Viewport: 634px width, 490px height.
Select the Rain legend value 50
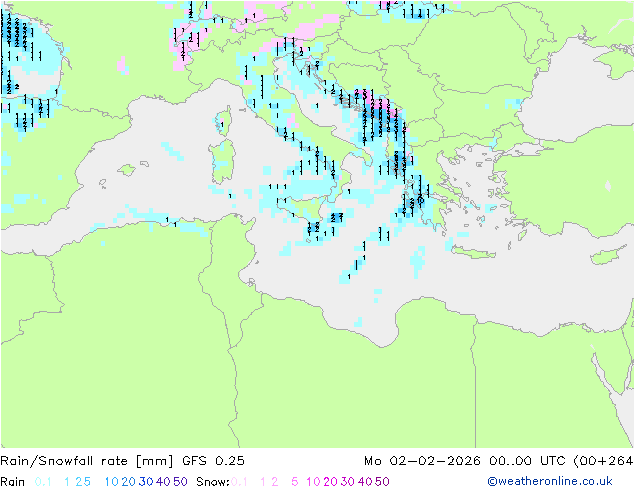coord(180,482)
